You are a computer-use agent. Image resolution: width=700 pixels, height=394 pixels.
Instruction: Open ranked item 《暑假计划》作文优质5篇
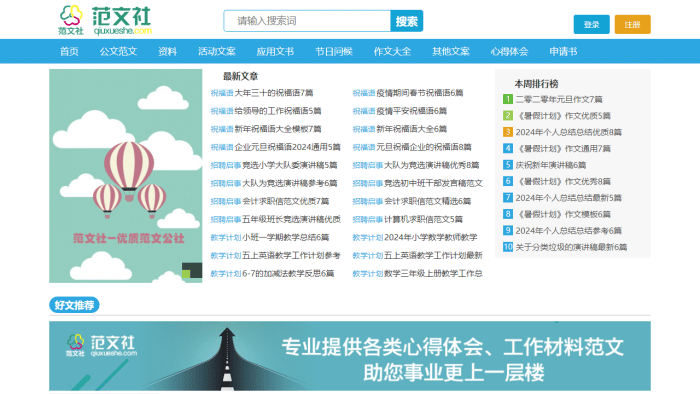[x=563, y=116]
